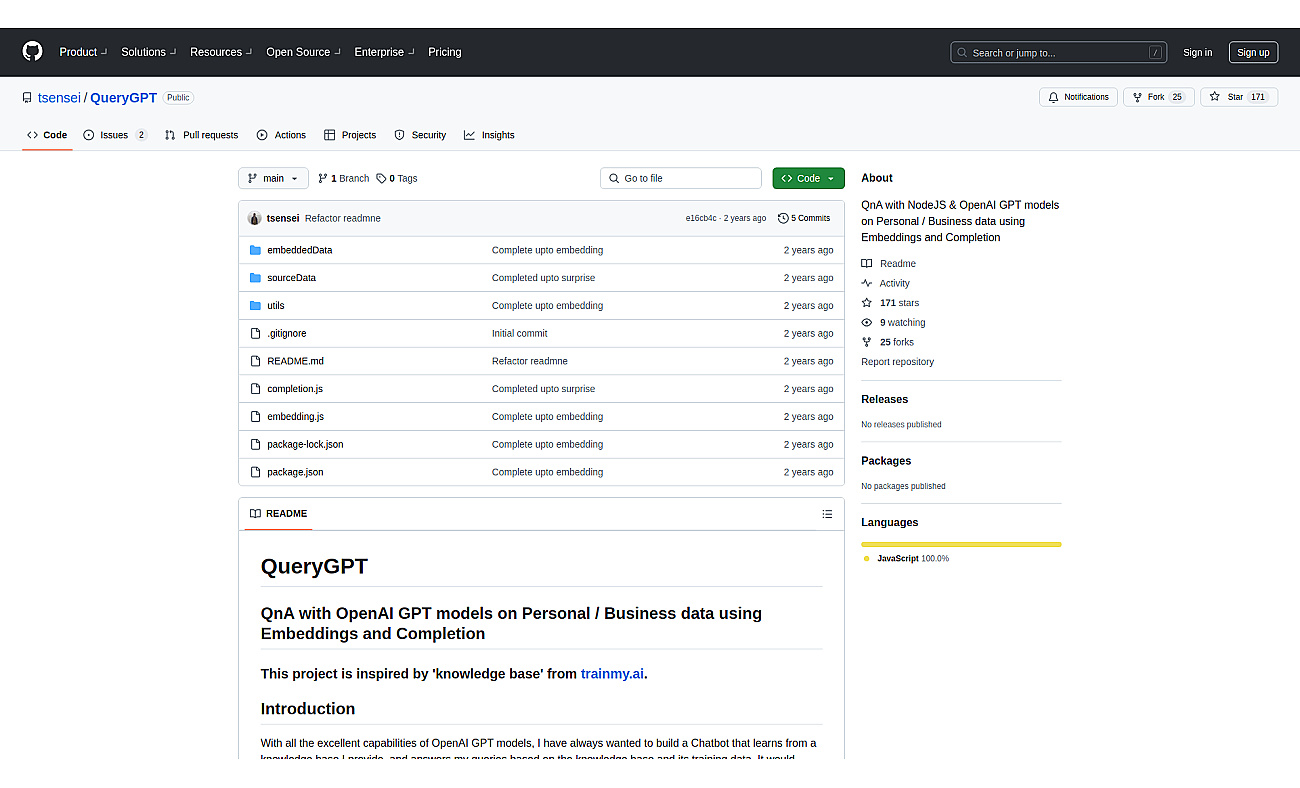Open the Packages heading link
Viewport: 1300px width, 788px height.
tap(886, 461)
